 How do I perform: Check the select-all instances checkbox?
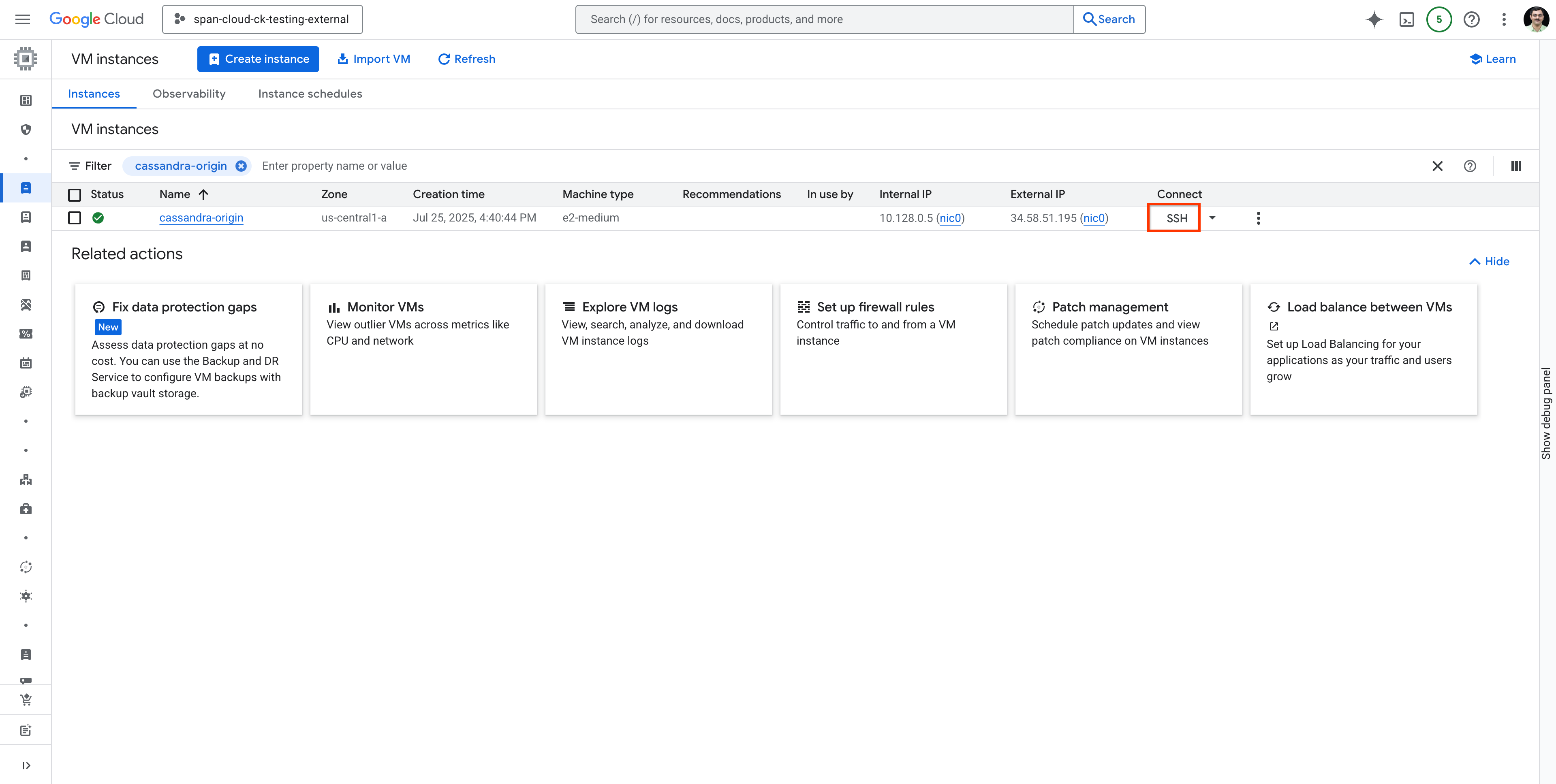pos(74,194)
